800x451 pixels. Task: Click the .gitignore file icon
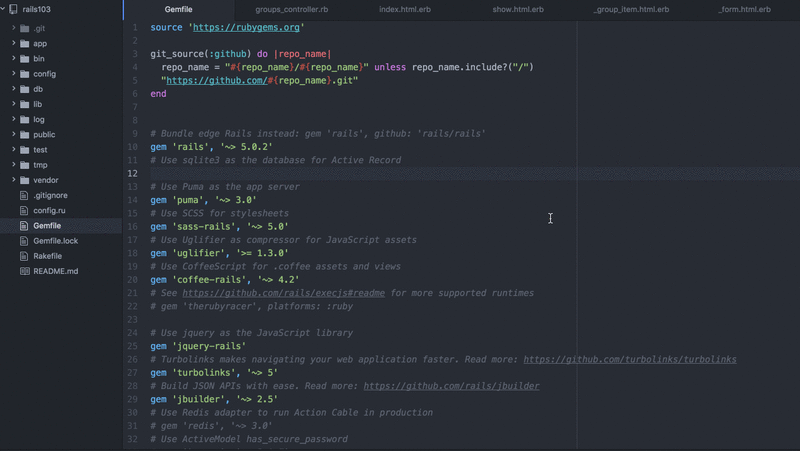[24, 195]
